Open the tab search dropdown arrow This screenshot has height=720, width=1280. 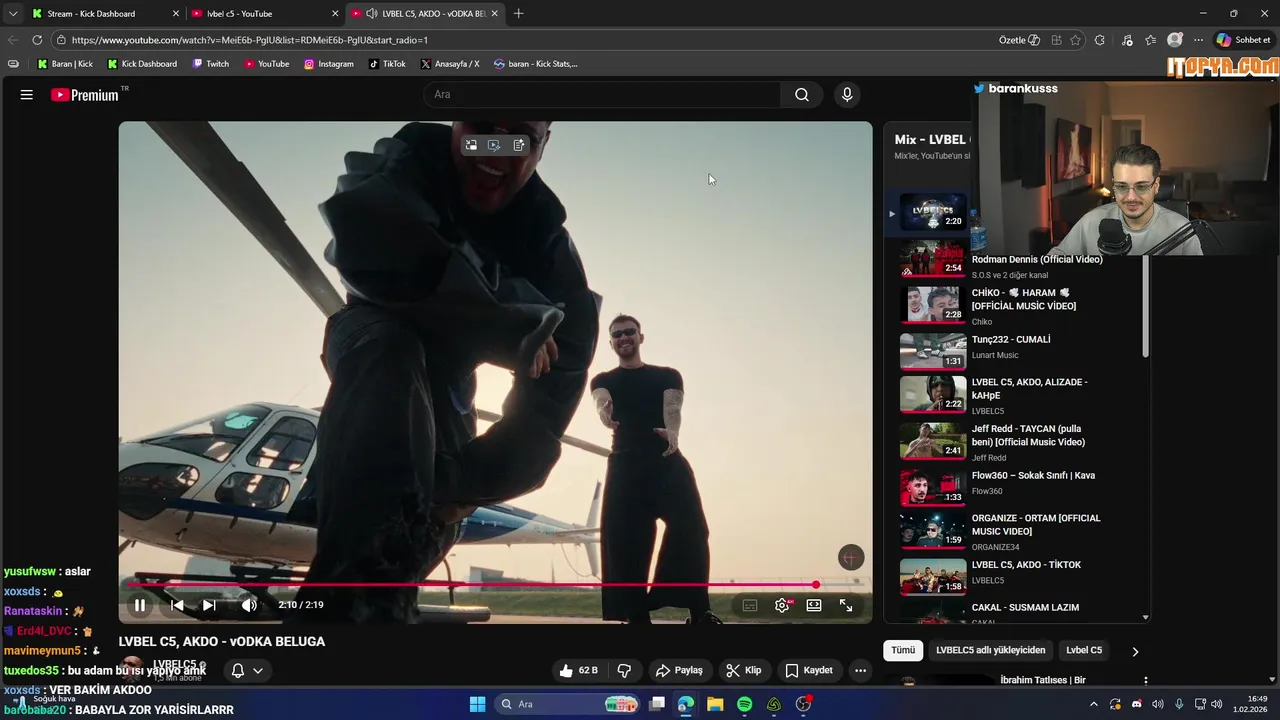pyautogui.click(x=12, y=14)
